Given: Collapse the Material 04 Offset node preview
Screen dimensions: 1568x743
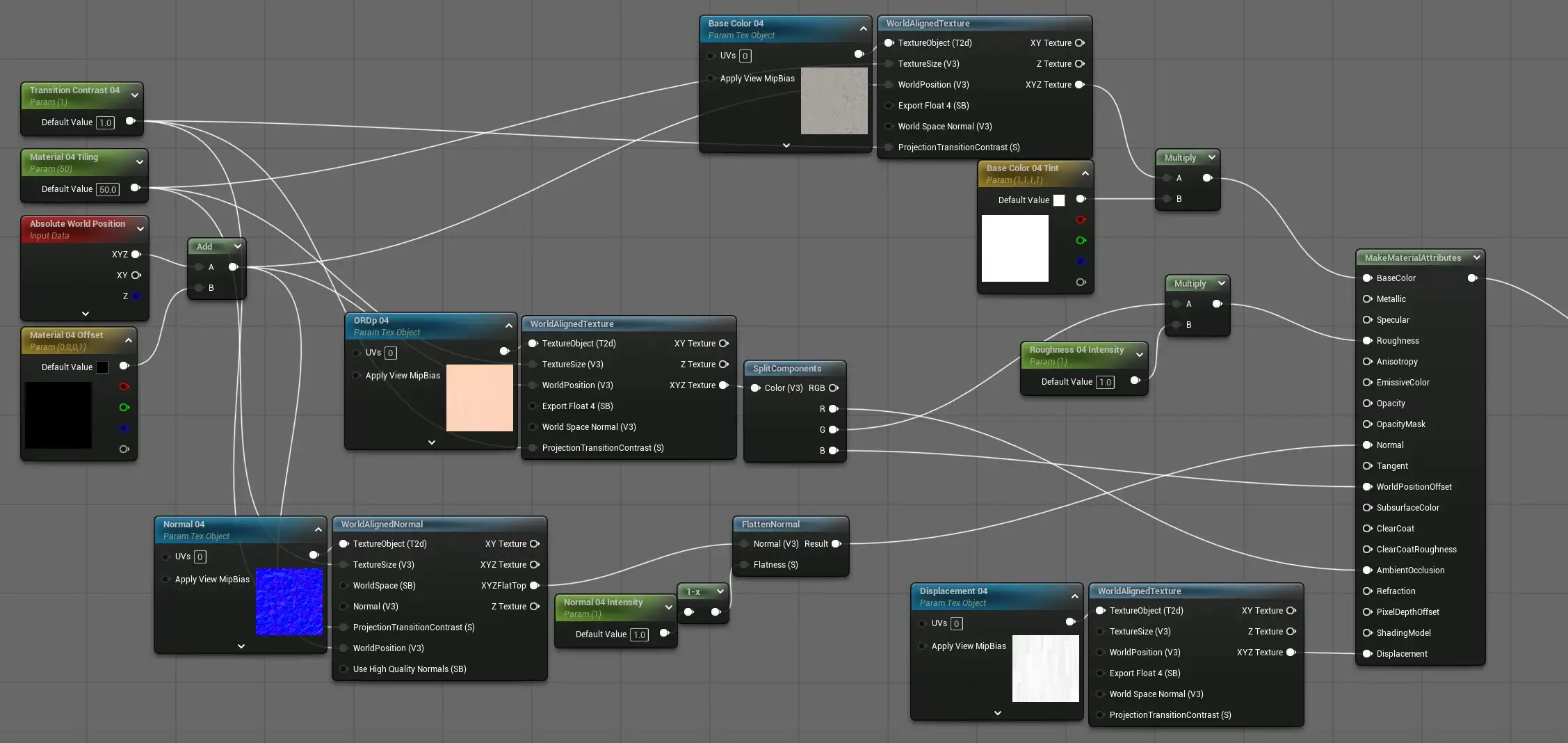Looking at the screenshot, I should pos(129,340).
